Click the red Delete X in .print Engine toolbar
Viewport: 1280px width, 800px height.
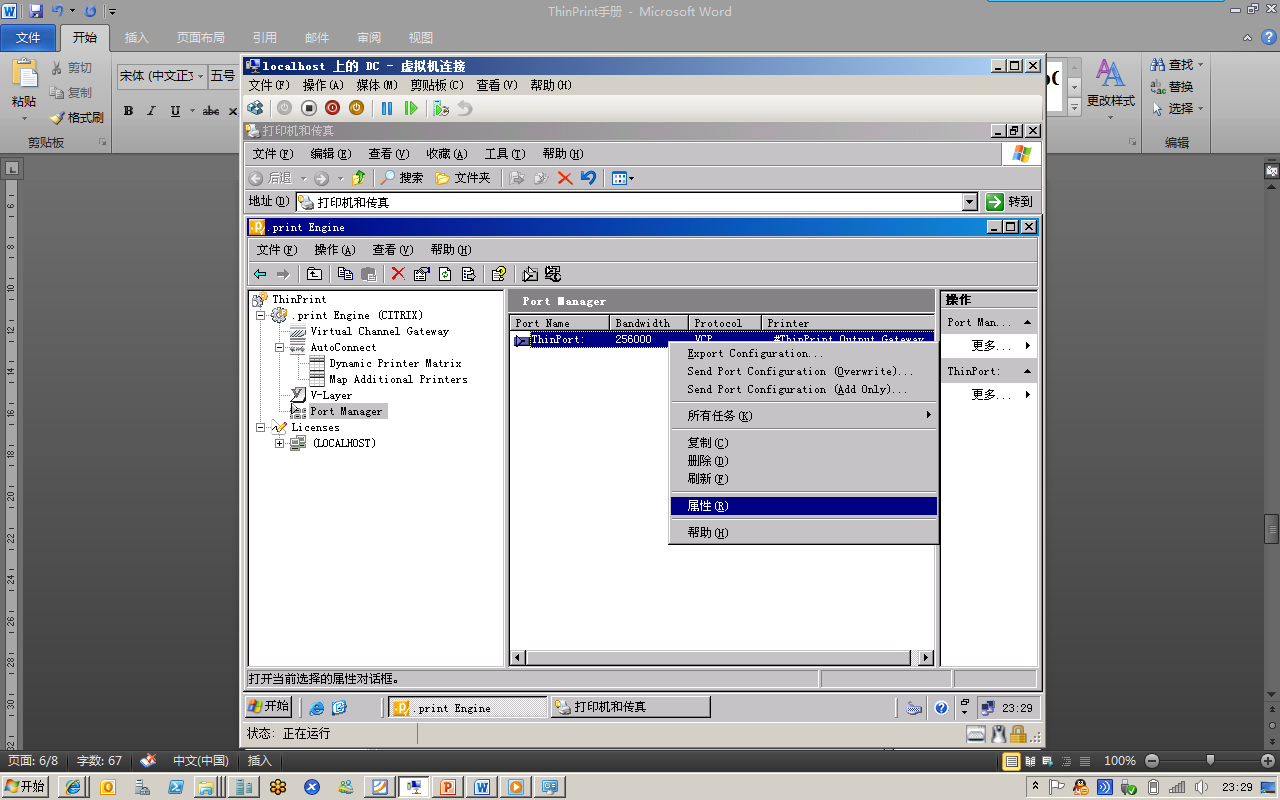pos(398,274)
